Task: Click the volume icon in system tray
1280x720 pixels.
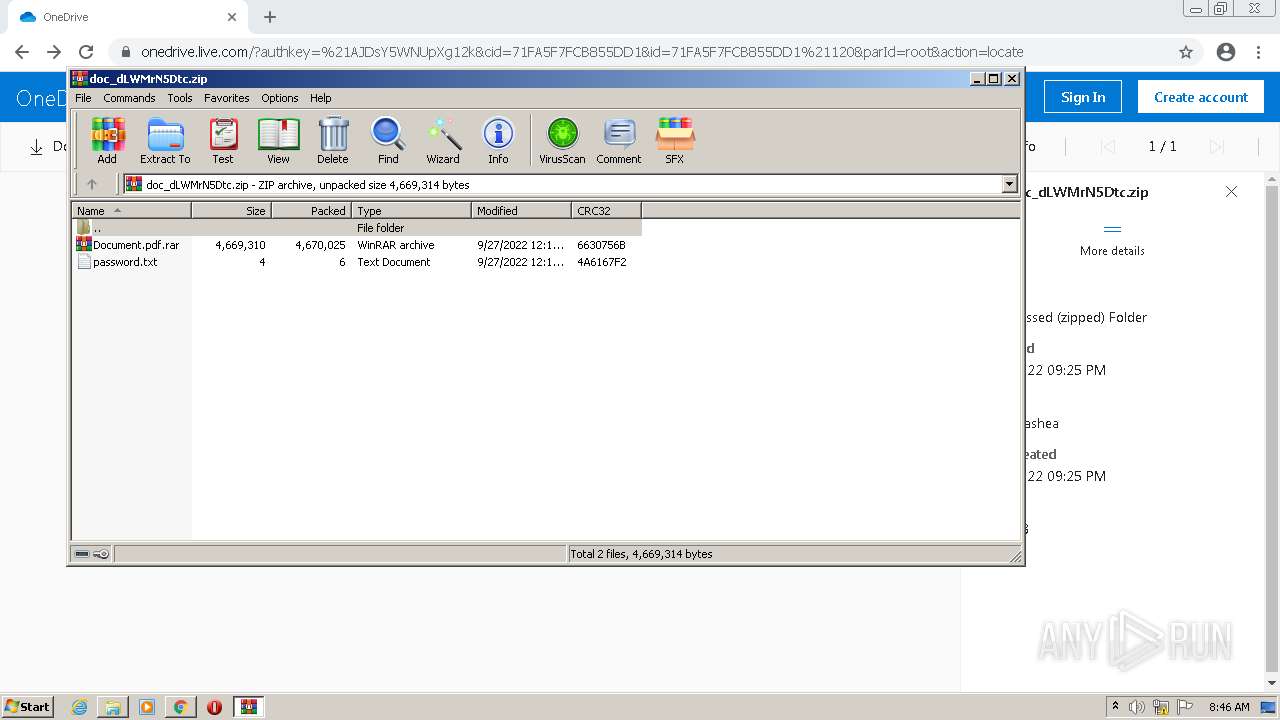Action: (1137, 707)
